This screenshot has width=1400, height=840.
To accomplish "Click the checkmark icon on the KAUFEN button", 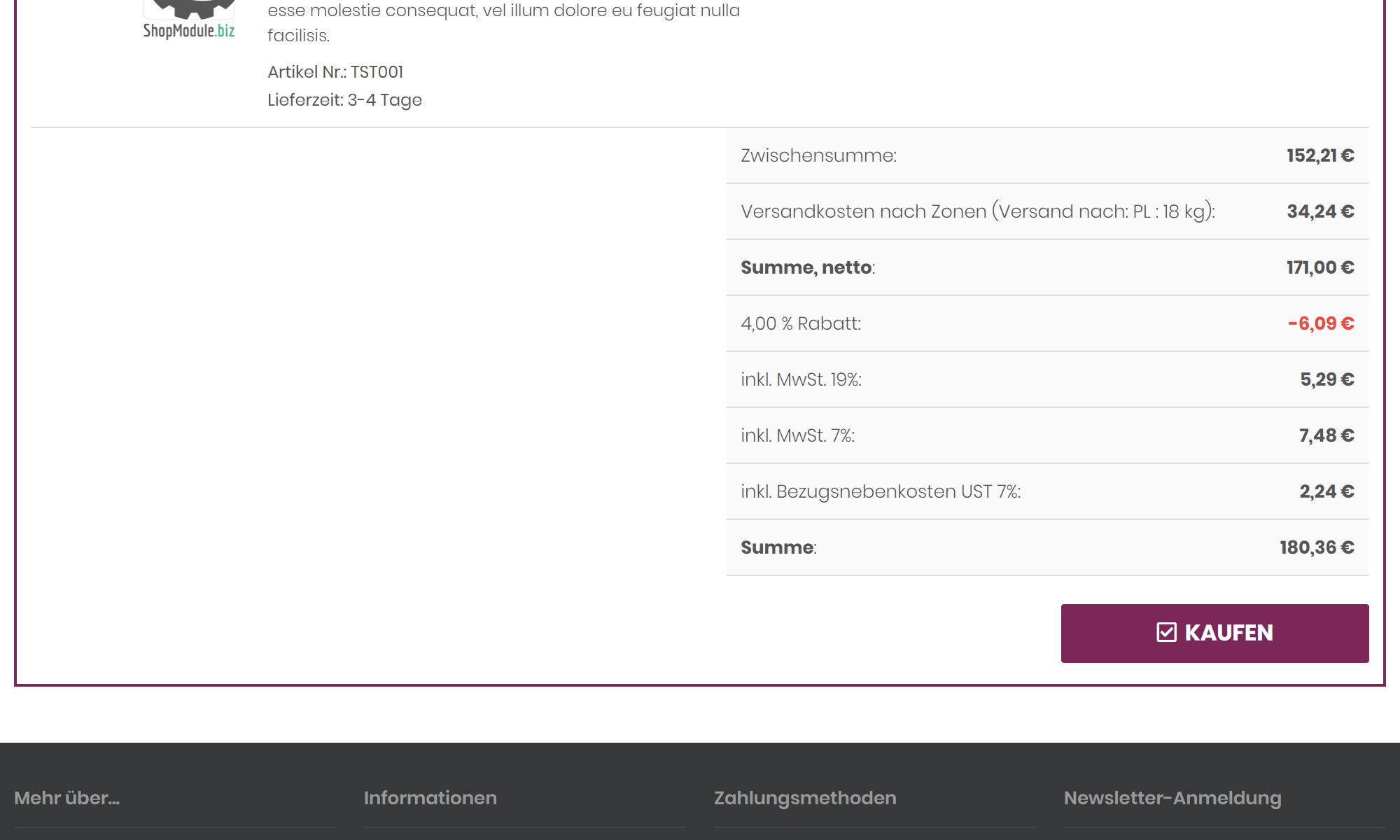I will point(1166,632).
